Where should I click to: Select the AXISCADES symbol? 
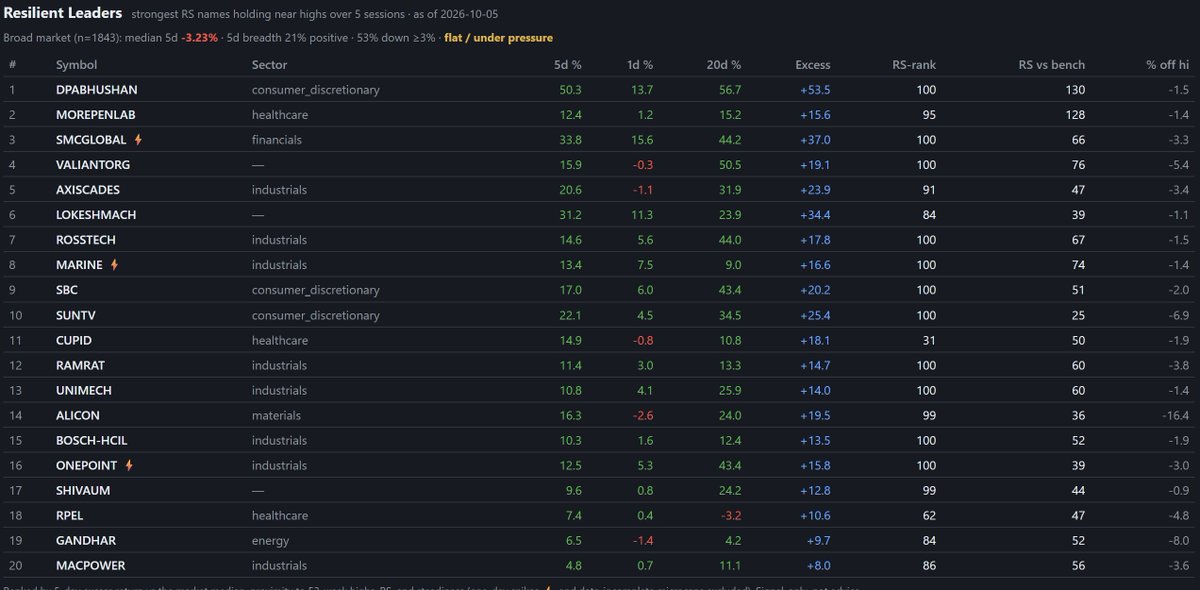90,190
